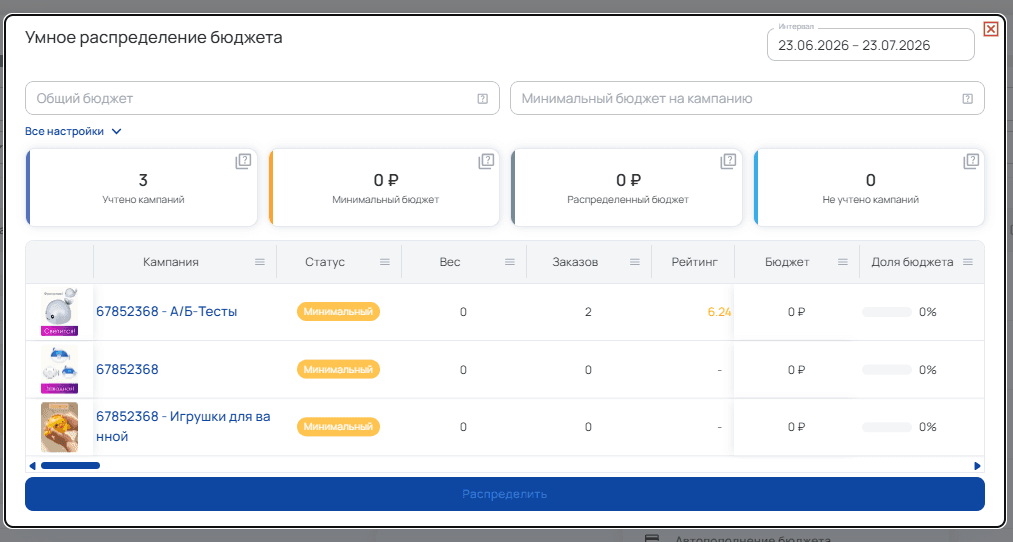Open Заказов column menu icon
The height and width of the screenshot is (542, 1013).
pos(634,262)
